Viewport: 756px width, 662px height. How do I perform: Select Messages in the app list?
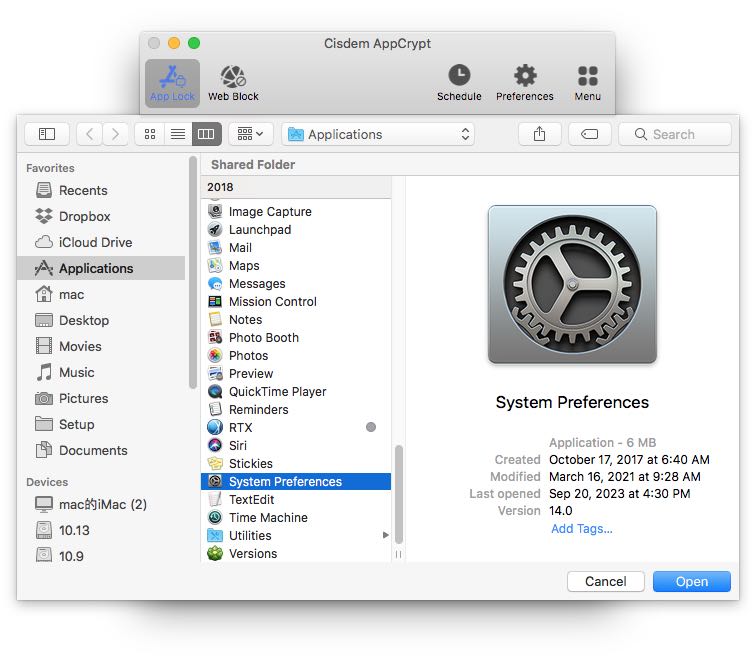tap(296, 284)
